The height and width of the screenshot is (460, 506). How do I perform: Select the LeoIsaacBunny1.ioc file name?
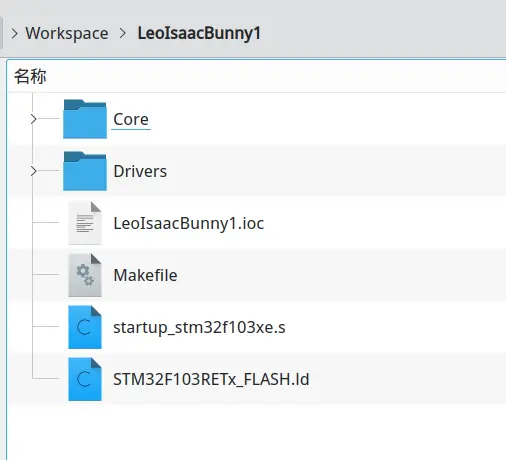[x=189, y=223]
